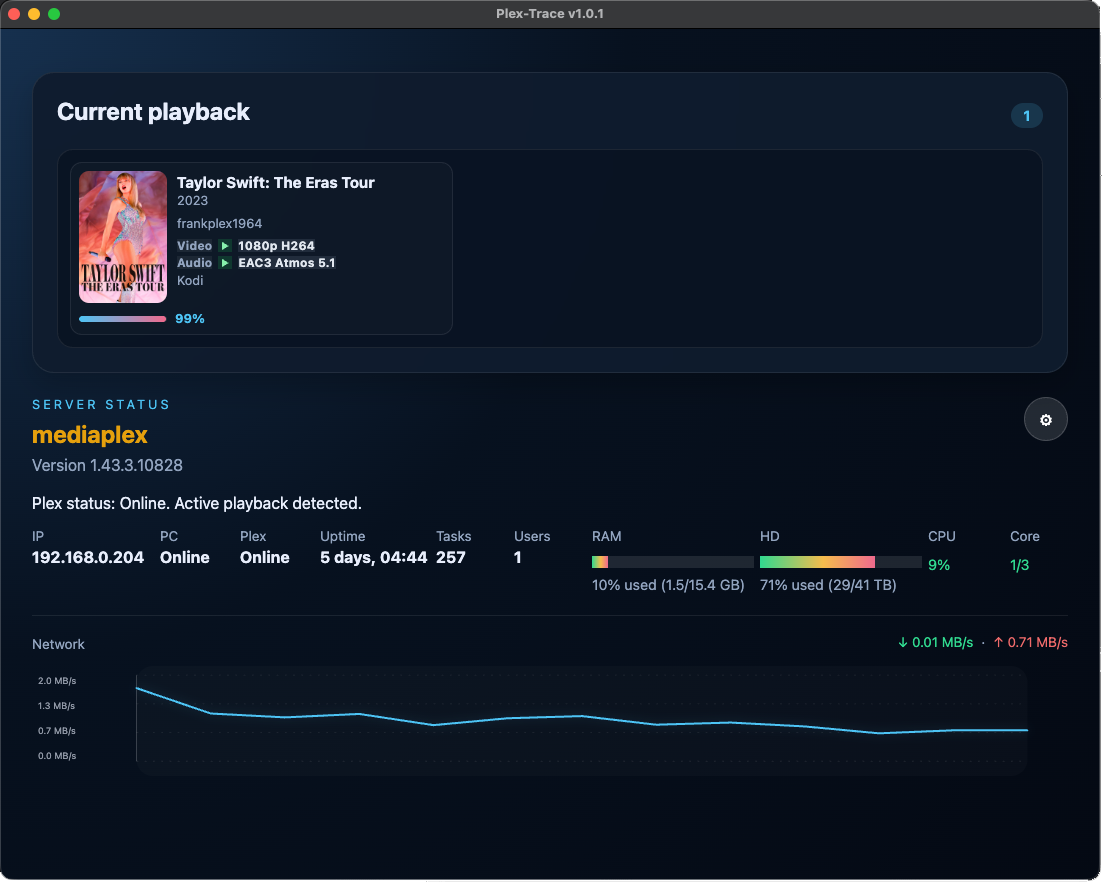This screenshot has height=882, width=1102.
Task: Click the Core value 1/3
Action: [x=1019, y=565]
